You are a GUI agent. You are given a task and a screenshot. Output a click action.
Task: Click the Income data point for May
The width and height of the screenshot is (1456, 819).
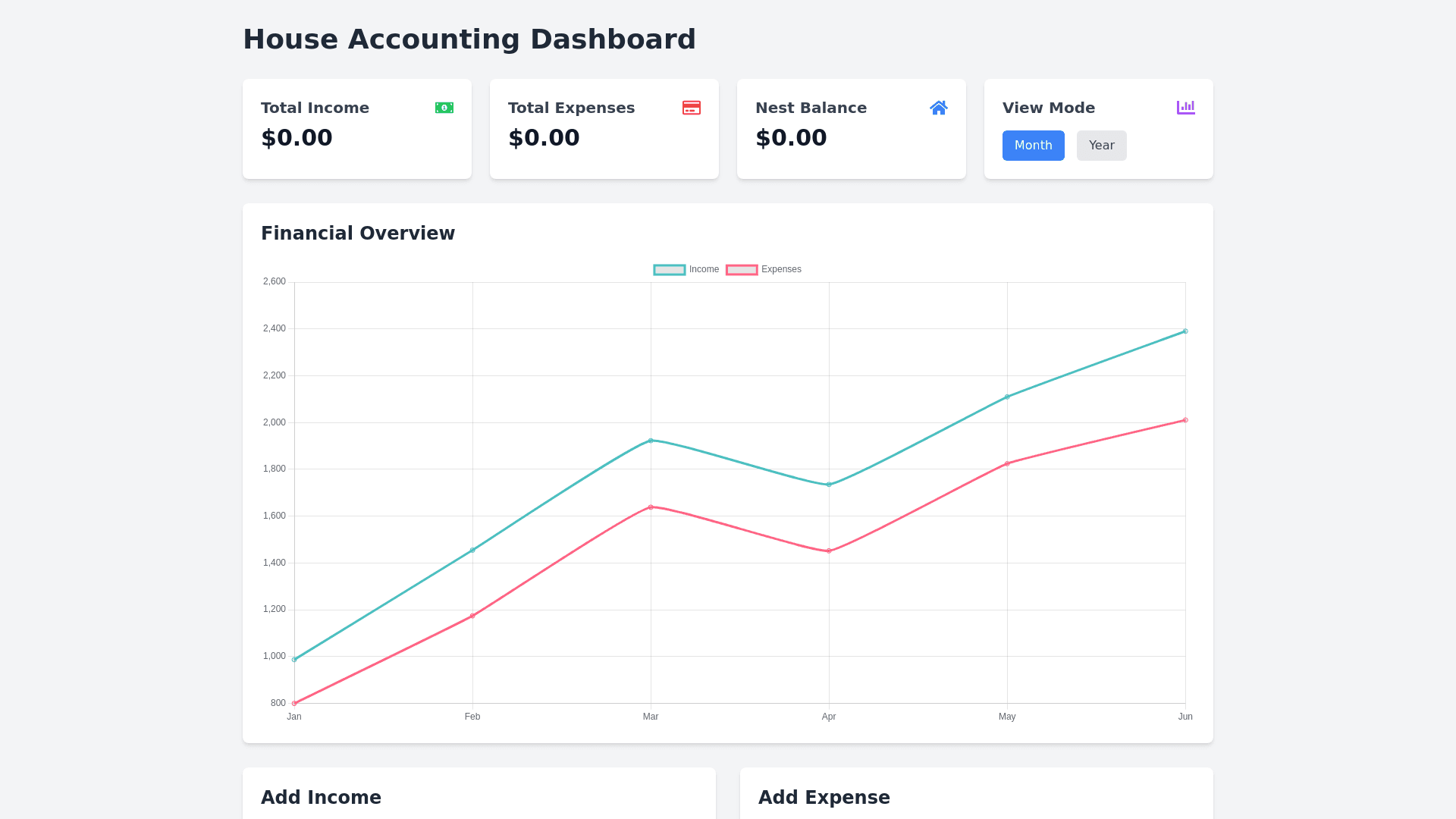point(1007,397)
